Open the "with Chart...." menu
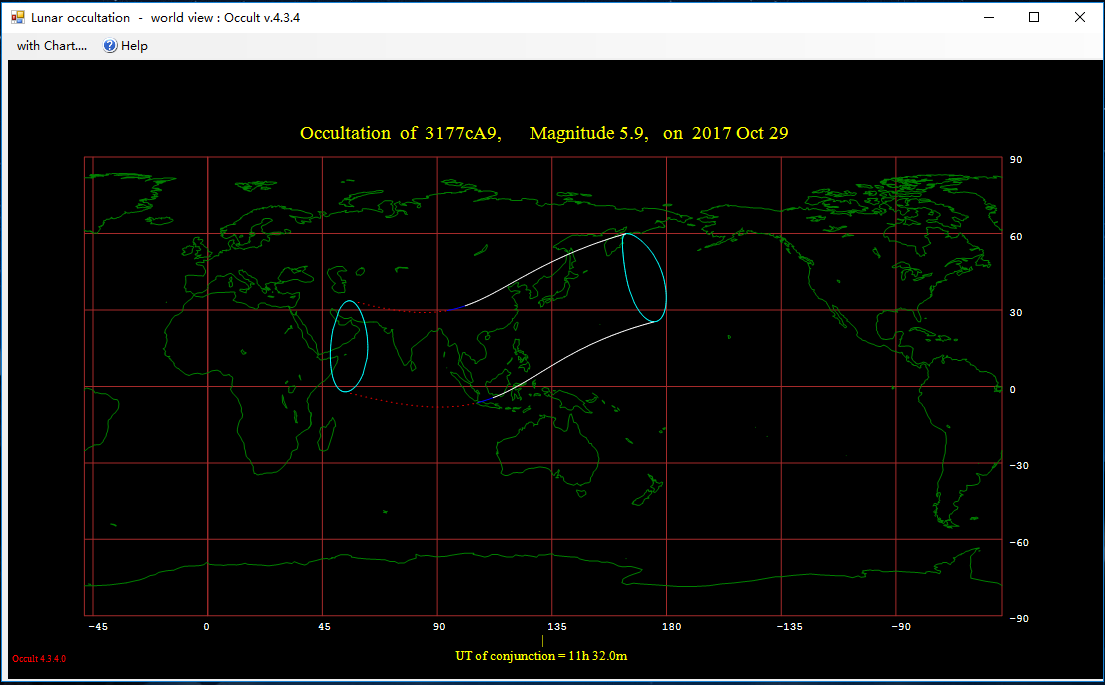The image size is (1105, 685). click(51, 46)
